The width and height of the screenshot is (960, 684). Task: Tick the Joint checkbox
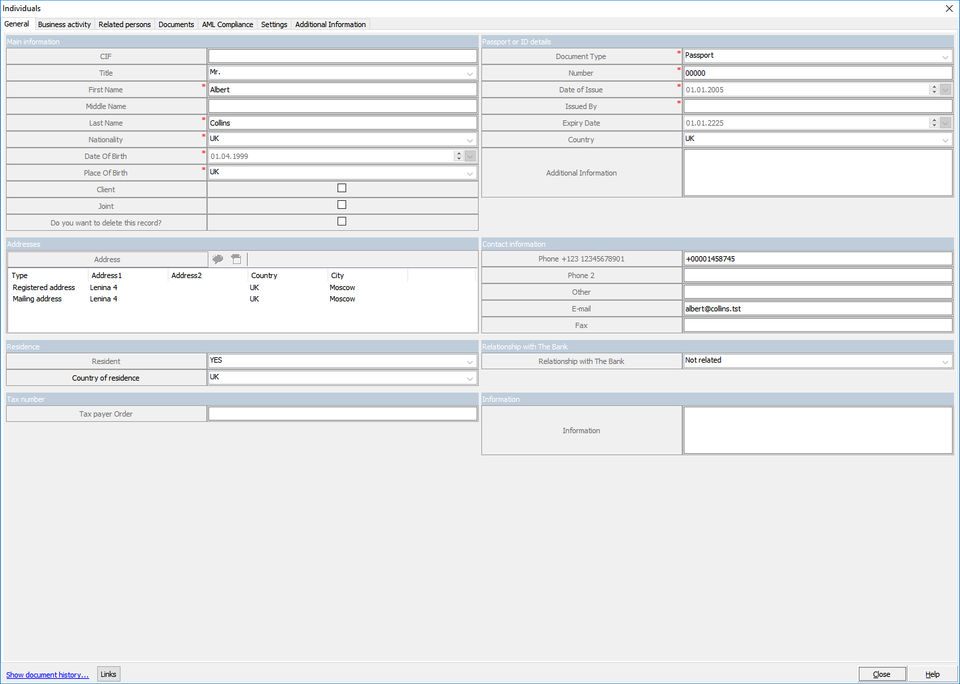(342, 205)
